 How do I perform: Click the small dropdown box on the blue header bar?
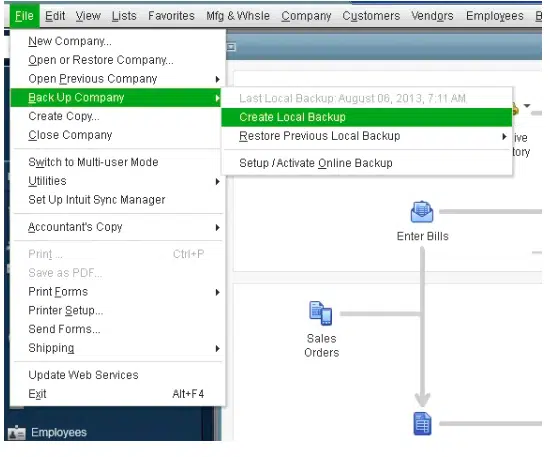pos(231,47)
